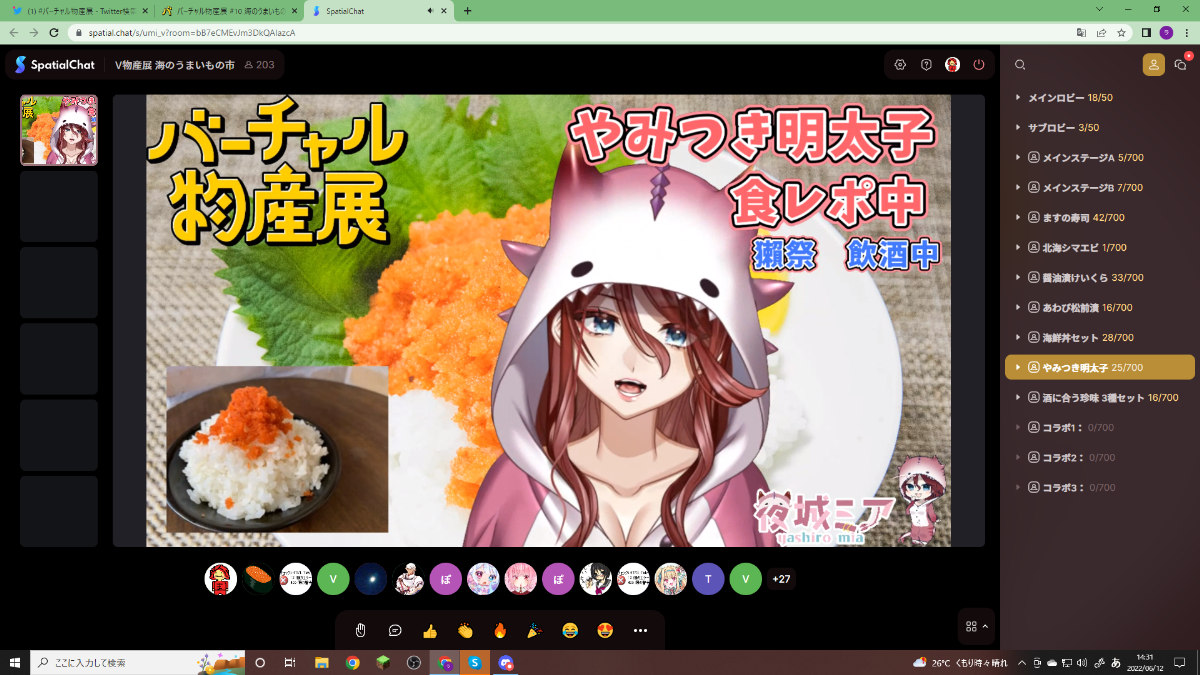Open File Explorer from the taskbar
Viewport: 1200px width, 675px height.
point(322,662)
